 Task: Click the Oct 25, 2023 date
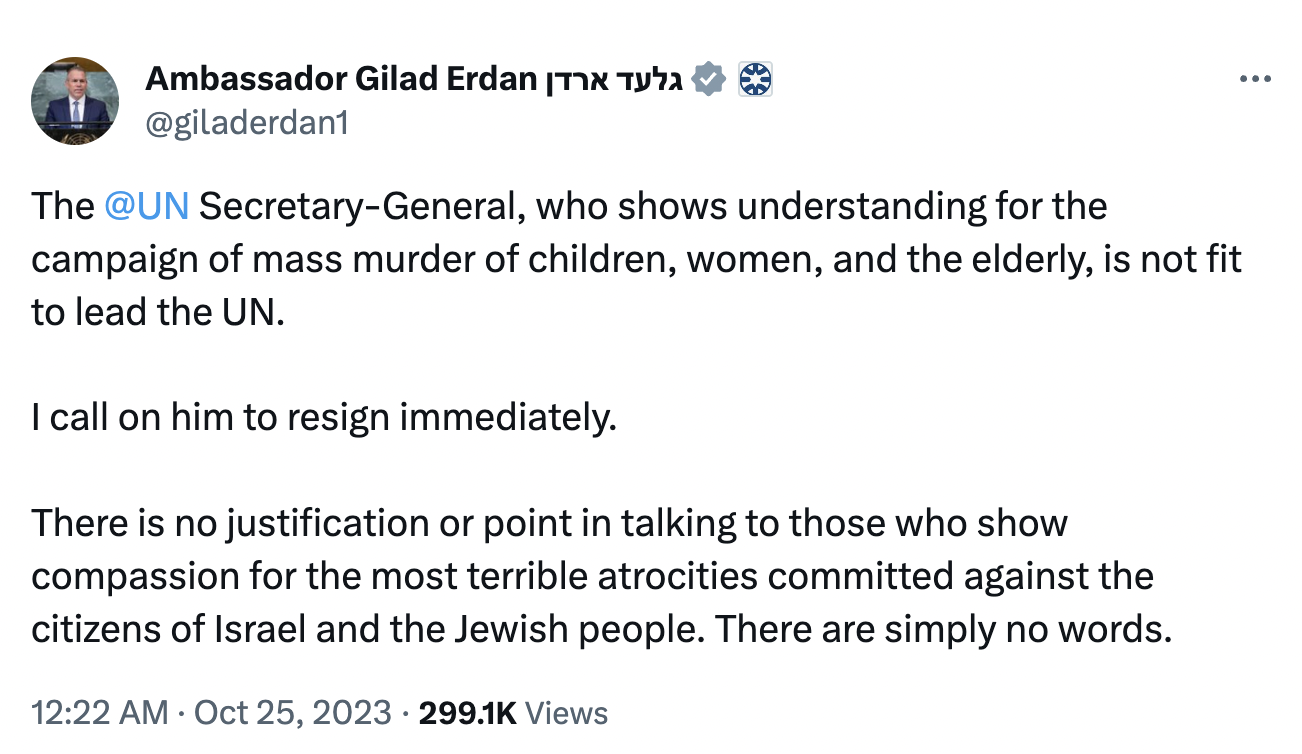[x=293, y=713]
